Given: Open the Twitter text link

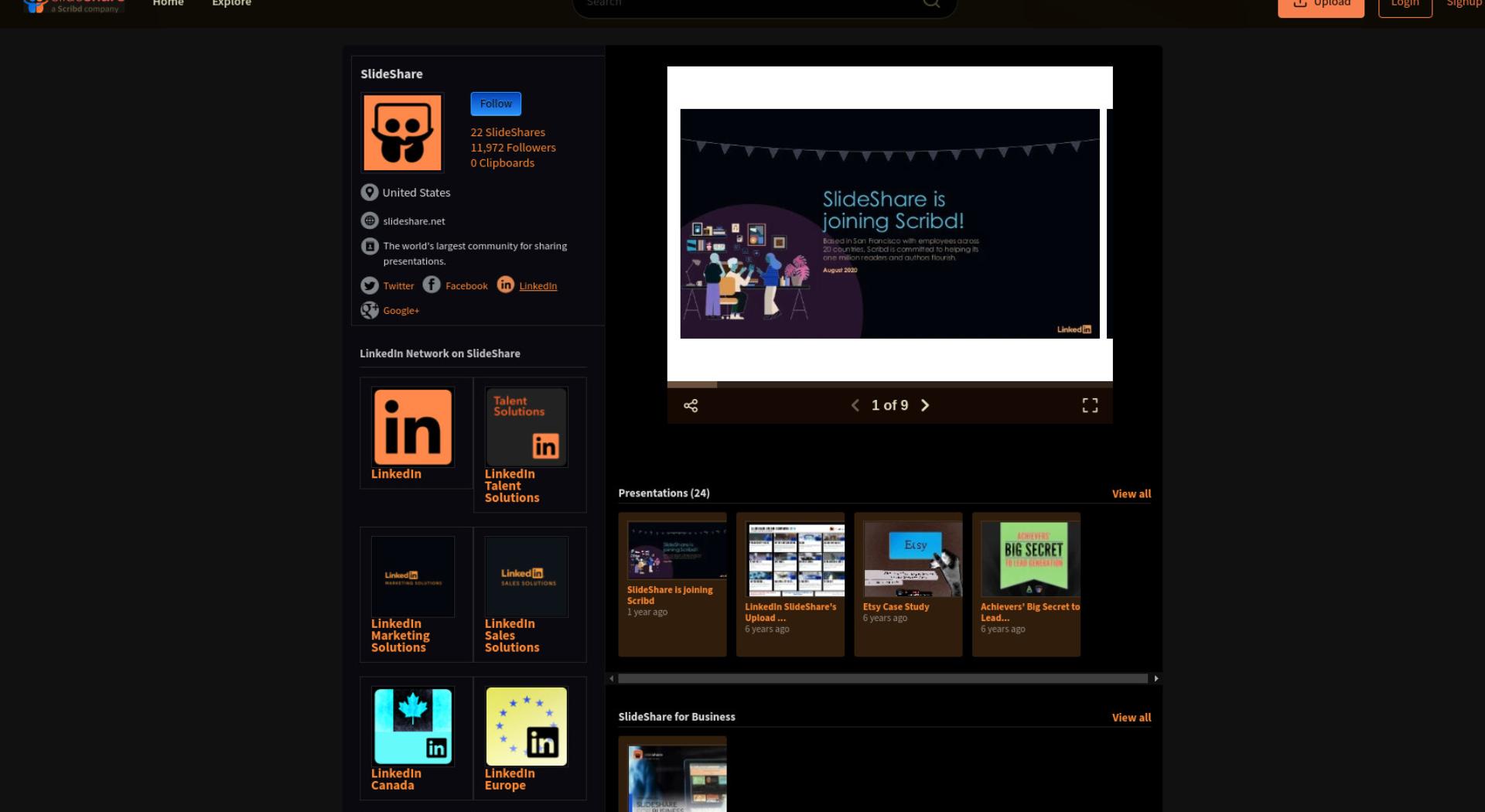Looking at the screenshot, I should tap(398, 286).
